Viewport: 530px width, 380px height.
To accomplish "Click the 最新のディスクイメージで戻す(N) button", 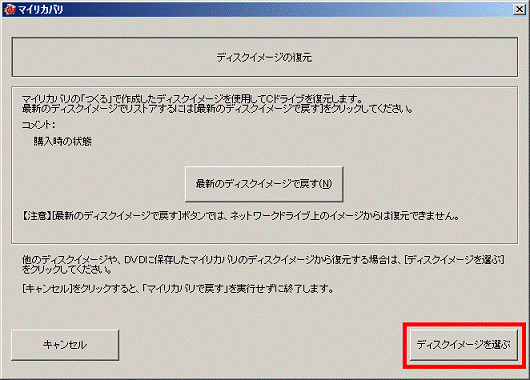I will 264,184.
